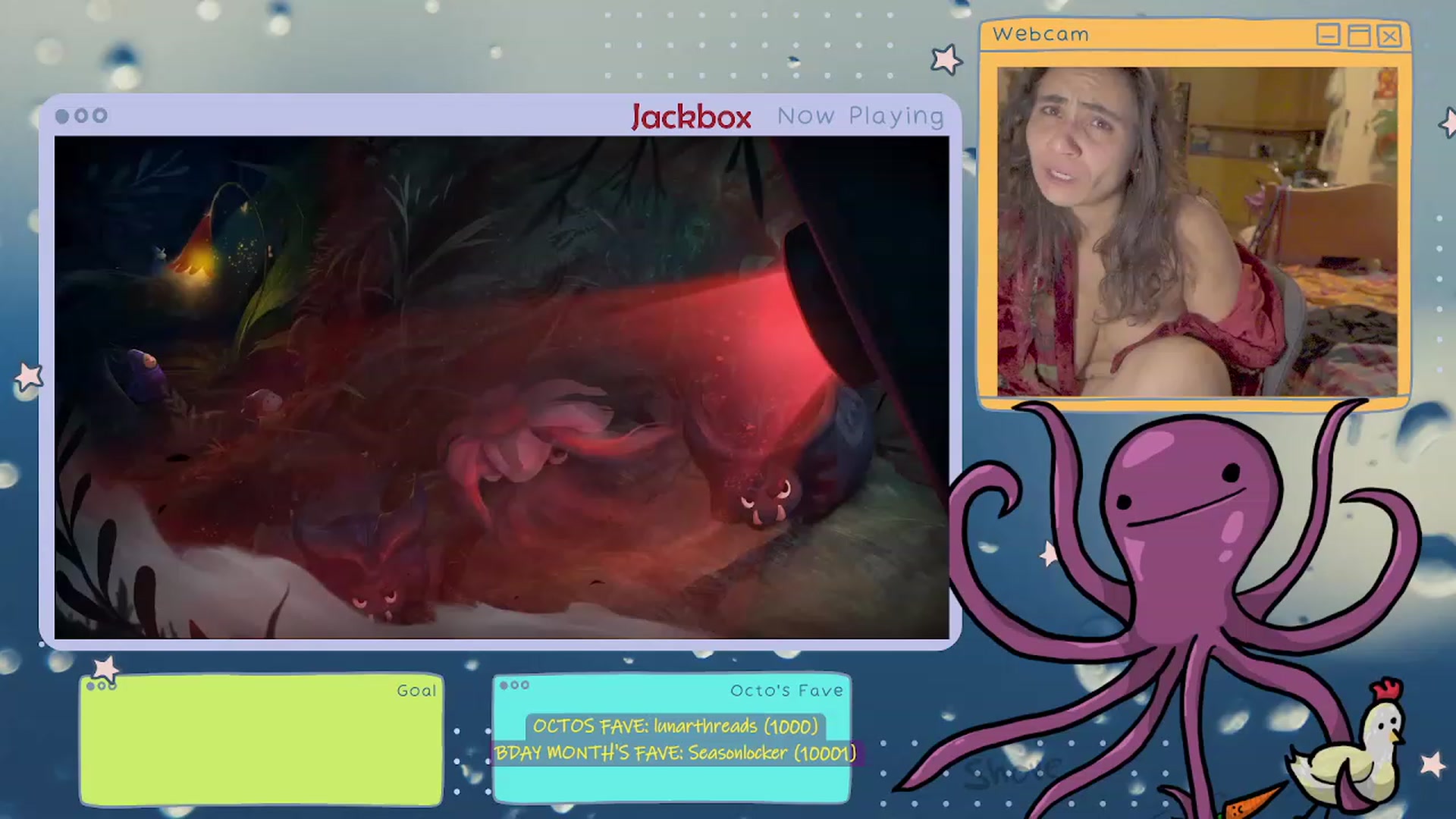The width and height of the screenshot is (1456, 819).
Task: Select OCTOS FAVE: lunarthreads (1000) line
Action: [x=675, y=726]
